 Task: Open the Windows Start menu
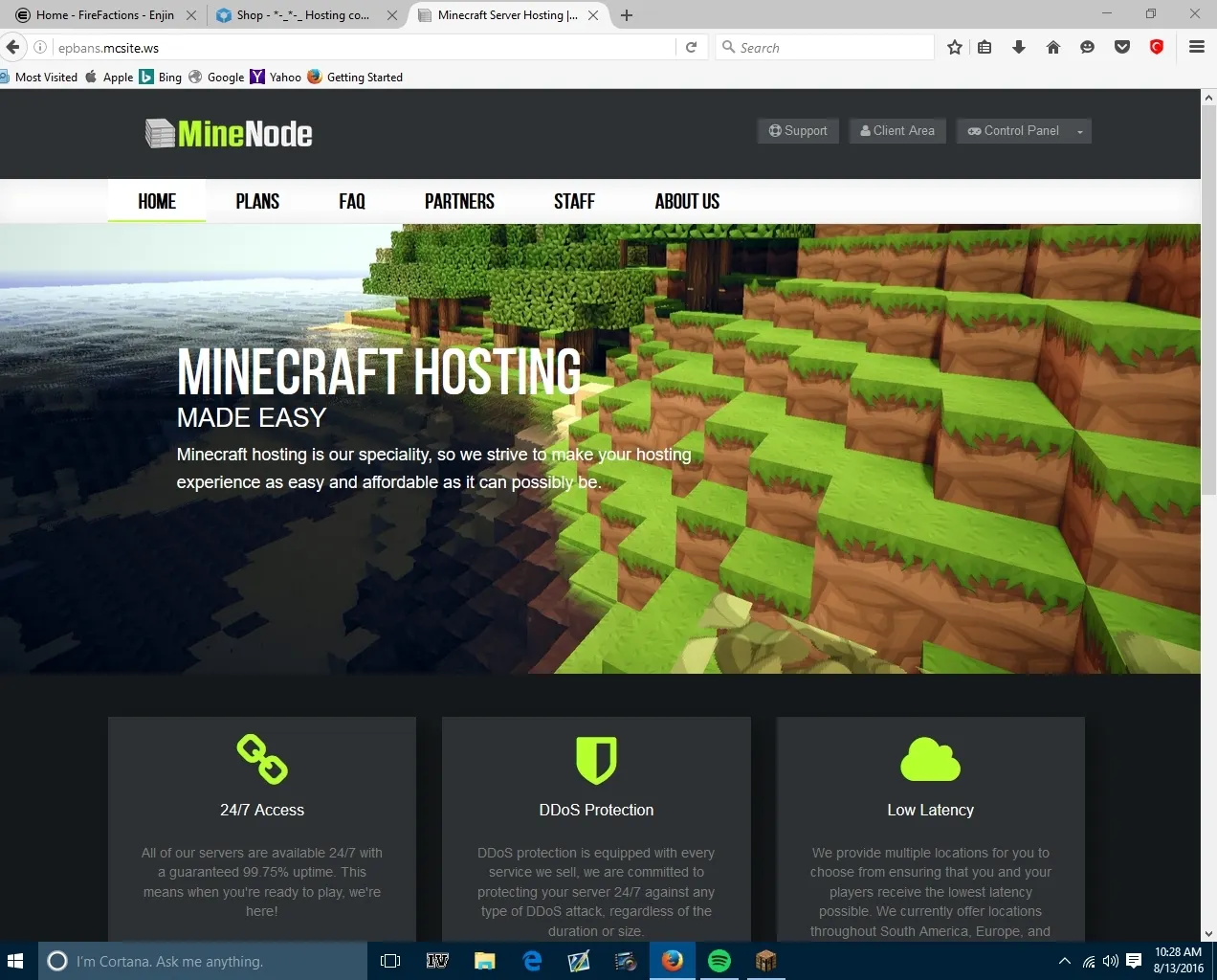[x=15, y=961]
